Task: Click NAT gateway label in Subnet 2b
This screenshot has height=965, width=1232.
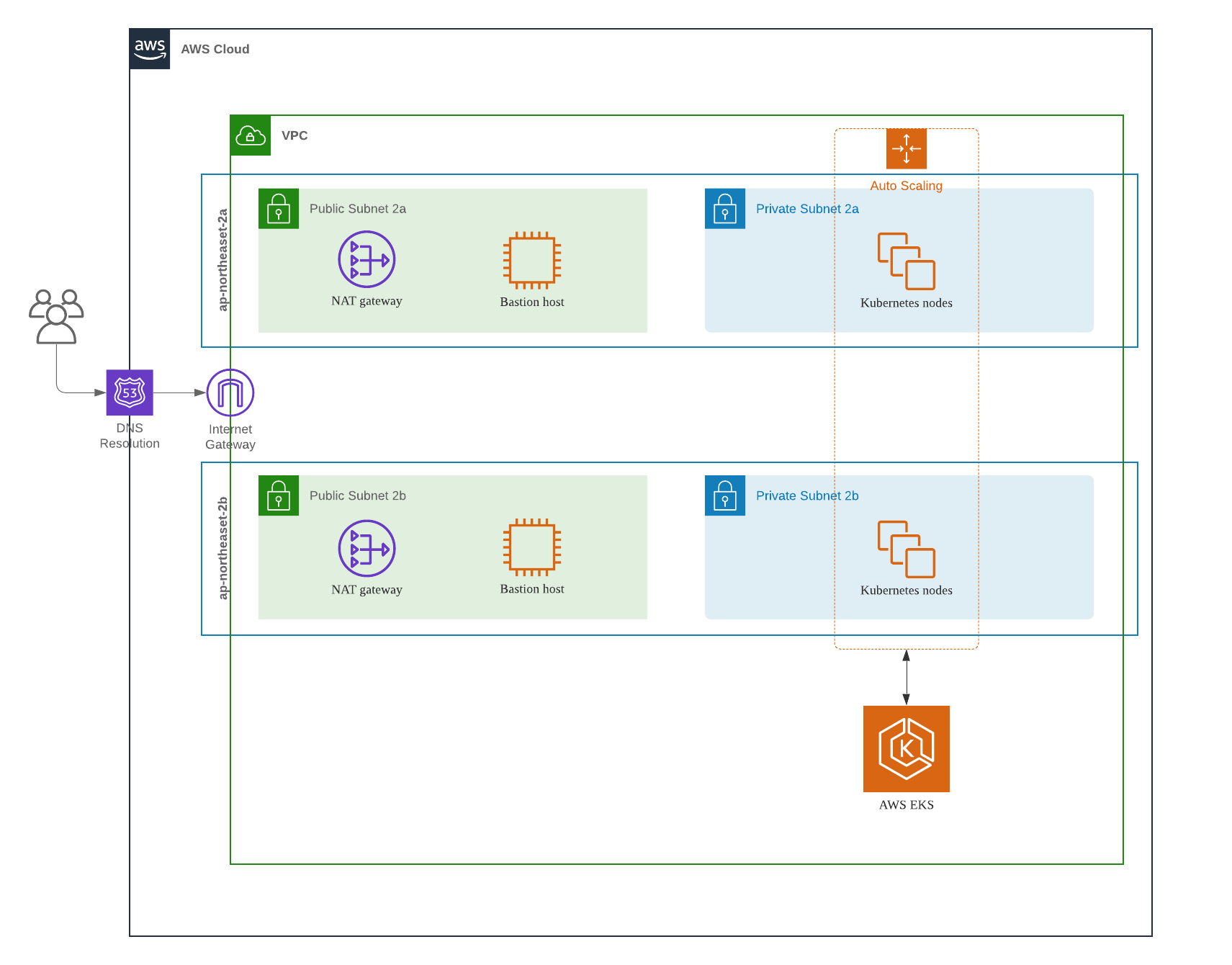Action: 367,590
